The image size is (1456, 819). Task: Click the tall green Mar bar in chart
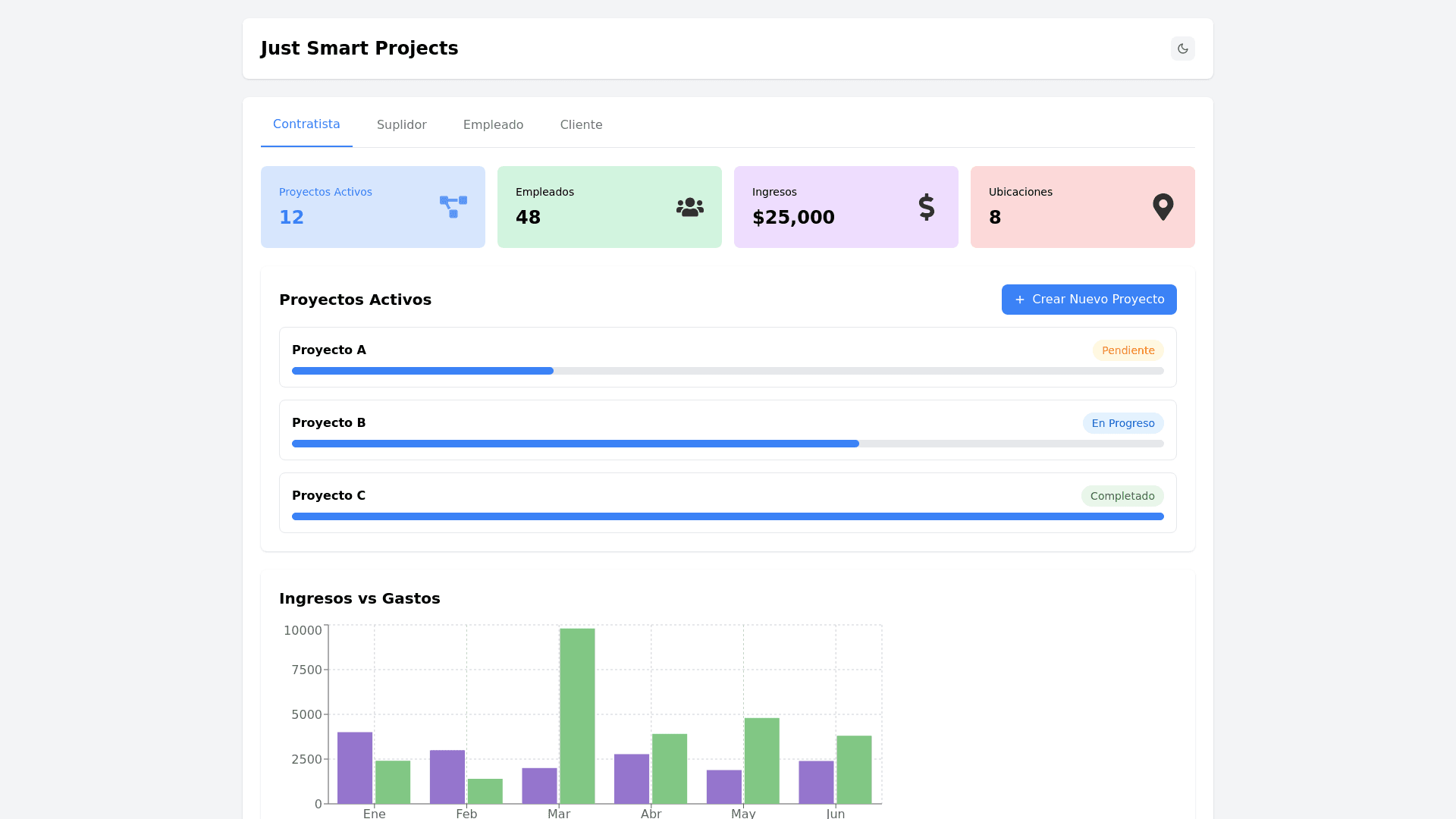[x=577, y=716]
